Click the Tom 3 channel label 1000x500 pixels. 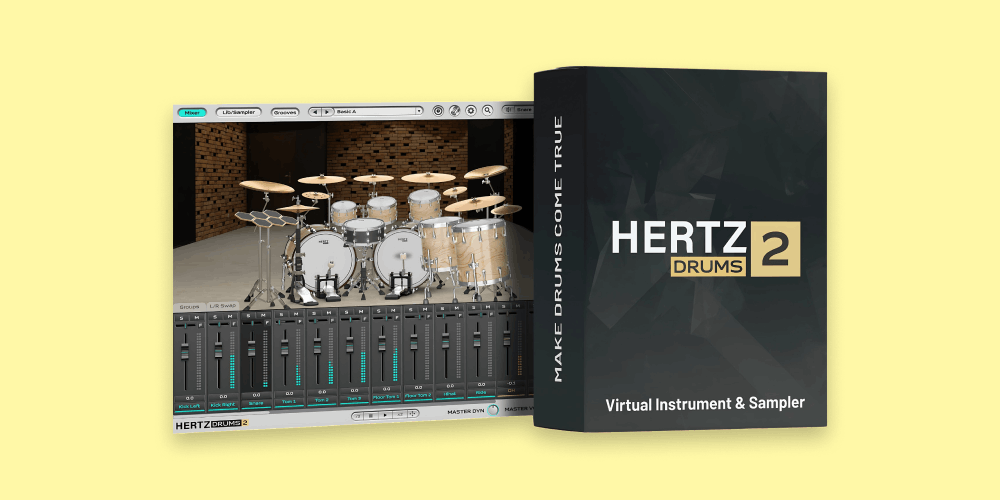[354, 399]
